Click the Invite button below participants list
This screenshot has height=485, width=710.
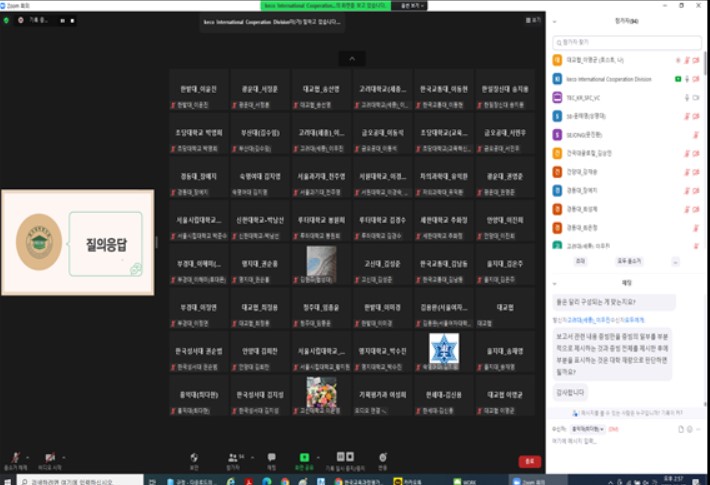tap(580, 261)
